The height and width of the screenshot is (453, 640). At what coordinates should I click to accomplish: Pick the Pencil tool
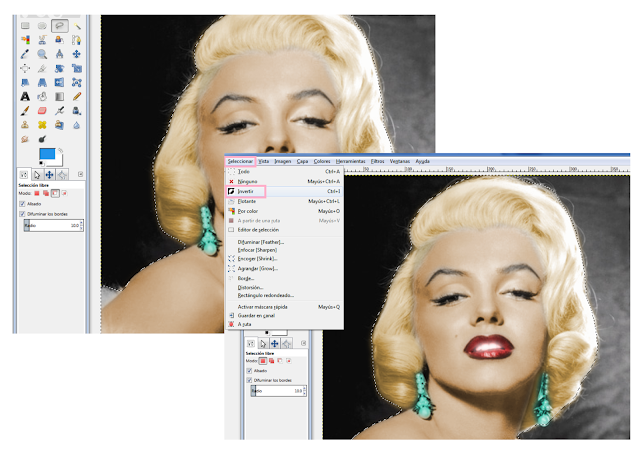(77, 96)
